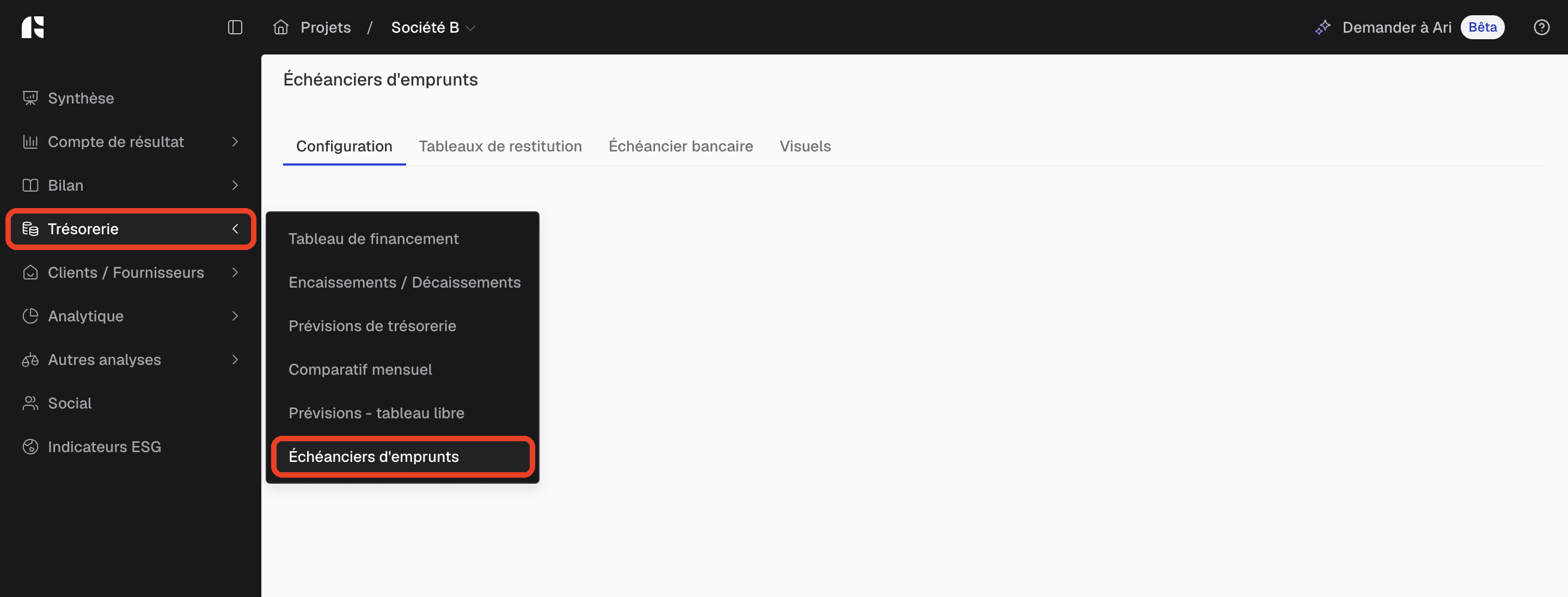Switch to the Tableaux de restitution tab
This screenshot has width=1568, height=597.
(500, 146)
